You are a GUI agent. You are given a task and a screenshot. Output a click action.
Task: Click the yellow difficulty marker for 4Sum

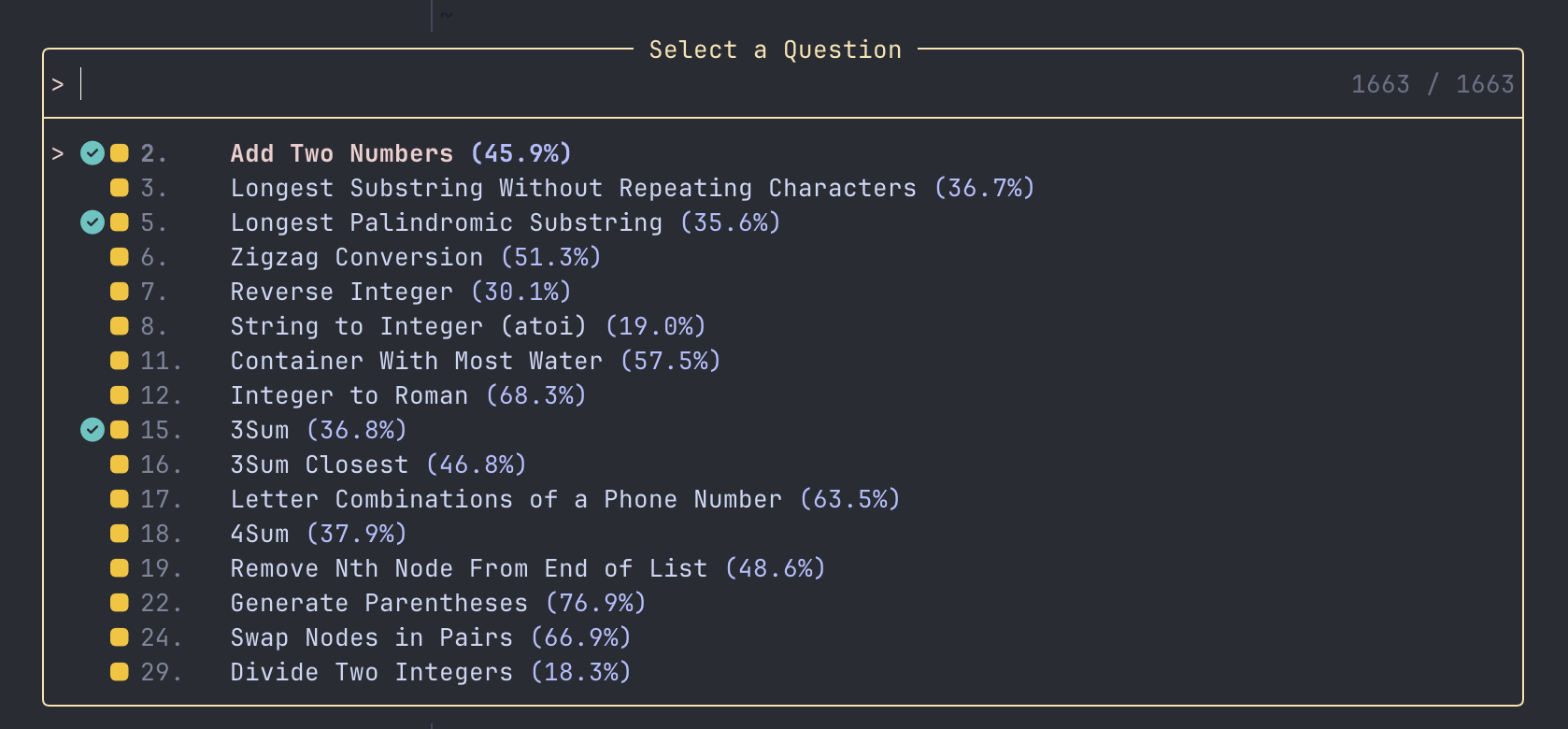[x=120, y=534]
